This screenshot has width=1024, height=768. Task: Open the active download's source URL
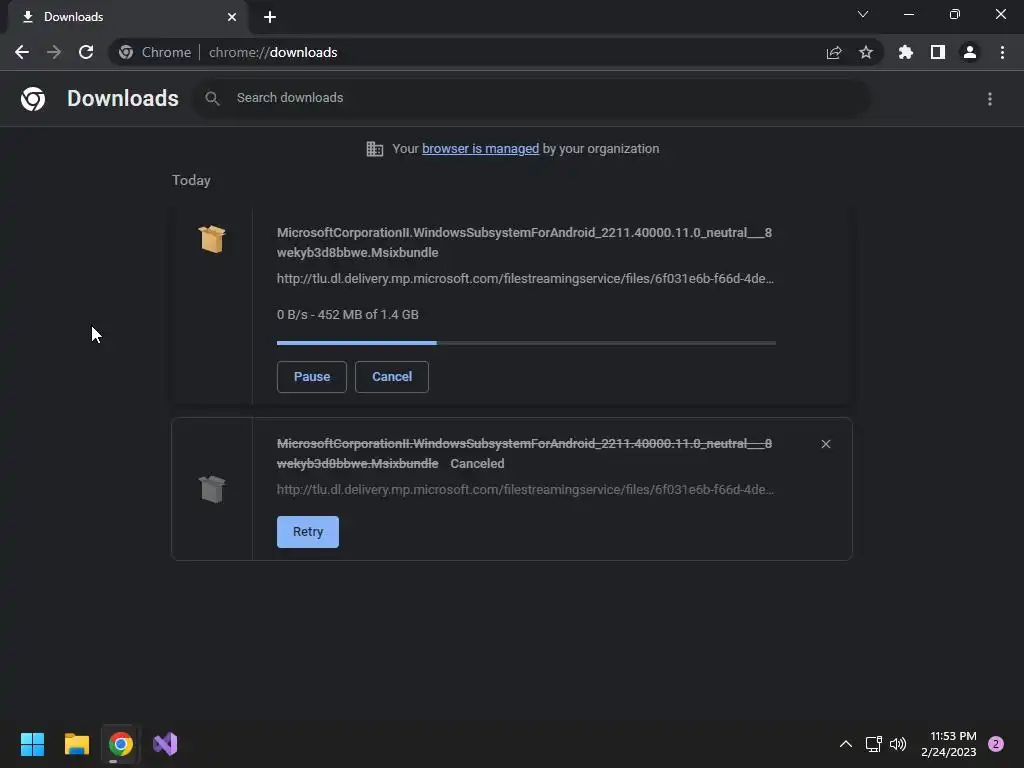(x=525, y=279)
